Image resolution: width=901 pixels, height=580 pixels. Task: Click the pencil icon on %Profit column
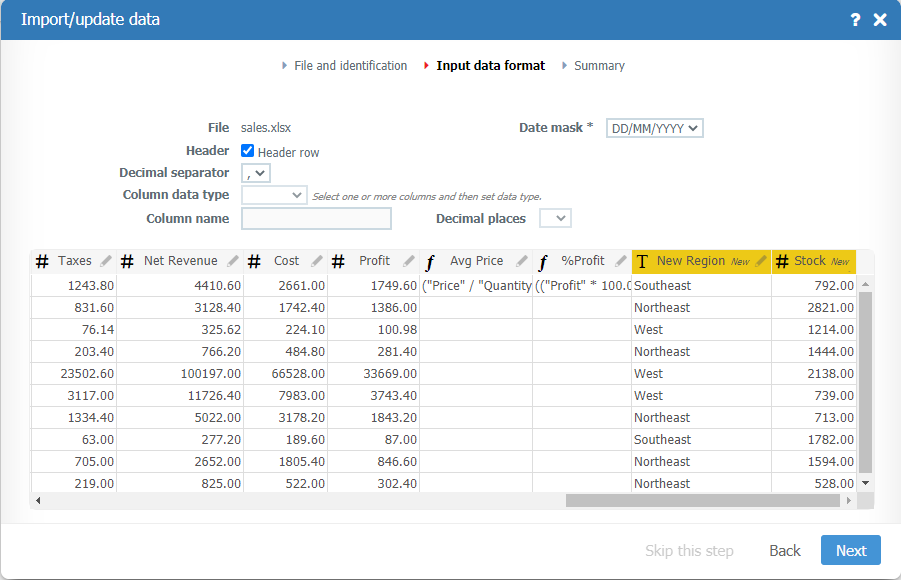[x=620, y=261]
